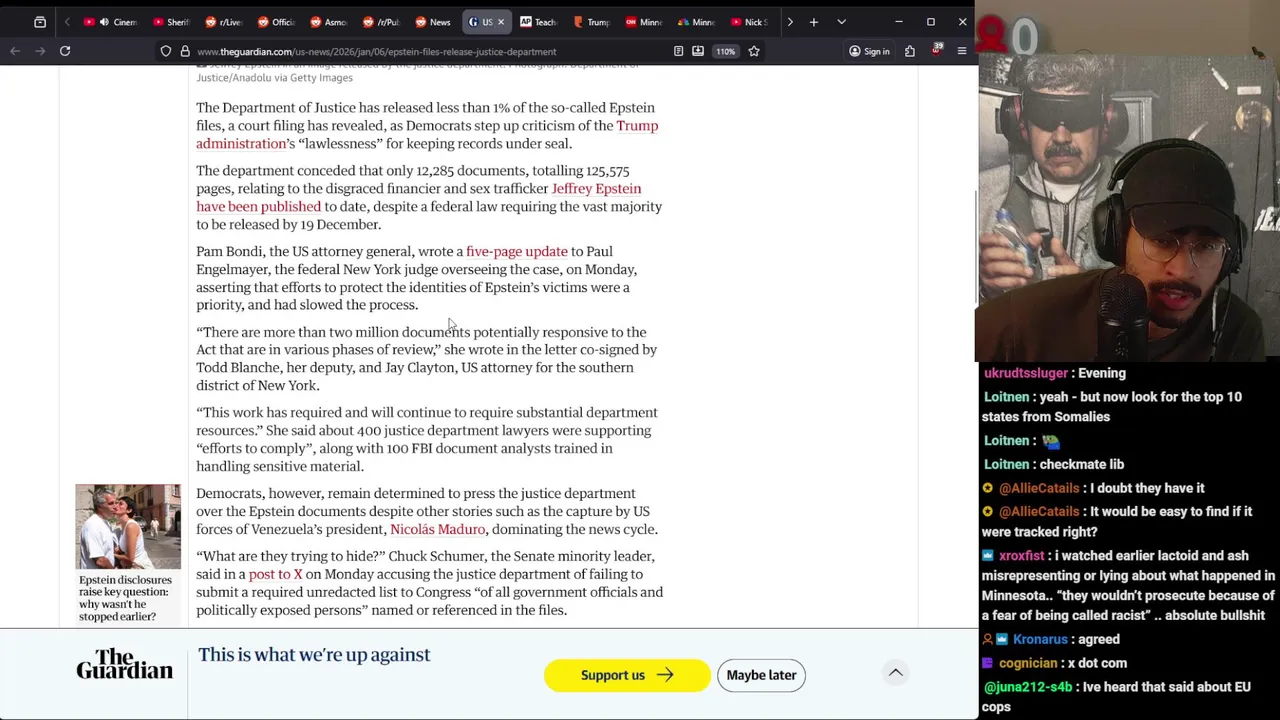1280x720 pixels.
Task: Click the yellow Support us button
Action: tap(627, 675)
